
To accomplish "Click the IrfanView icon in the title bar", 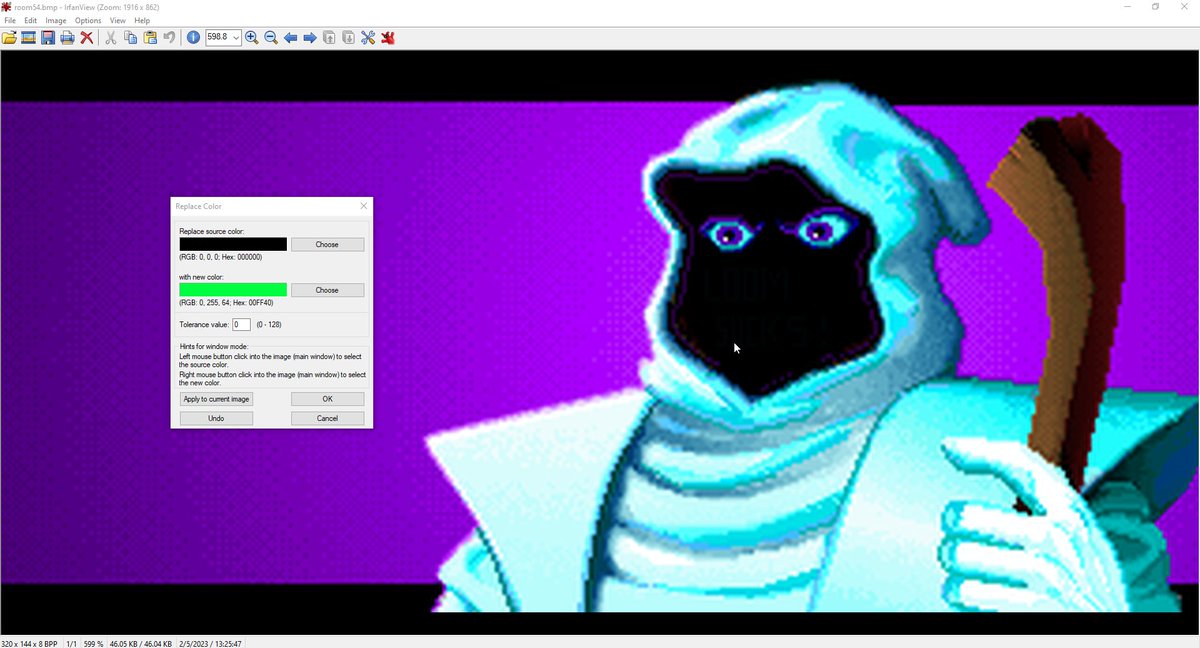I will pos(6,7).
